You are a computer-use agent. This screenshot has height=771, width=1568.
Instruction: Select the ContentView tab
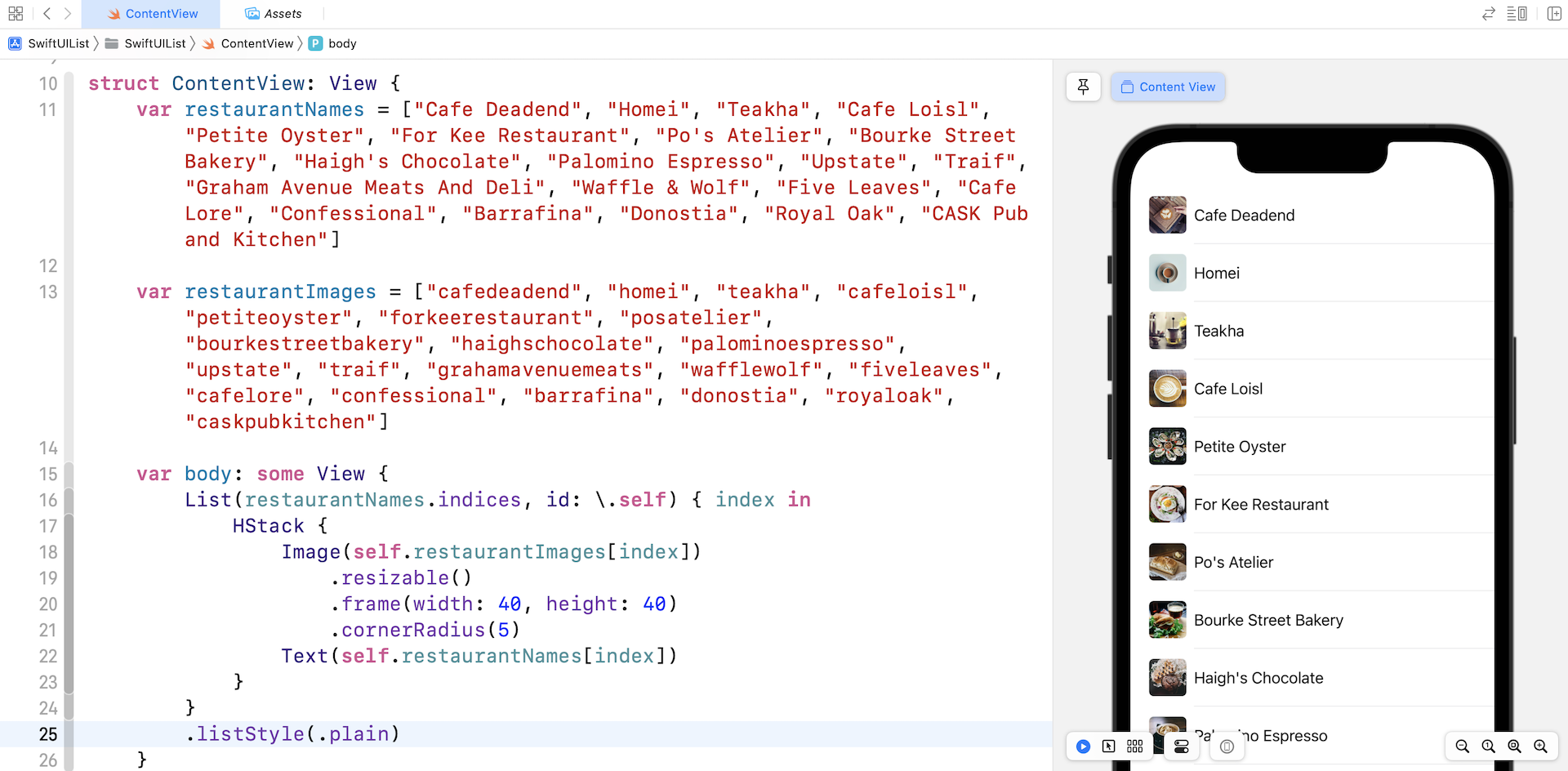point(160,13)
